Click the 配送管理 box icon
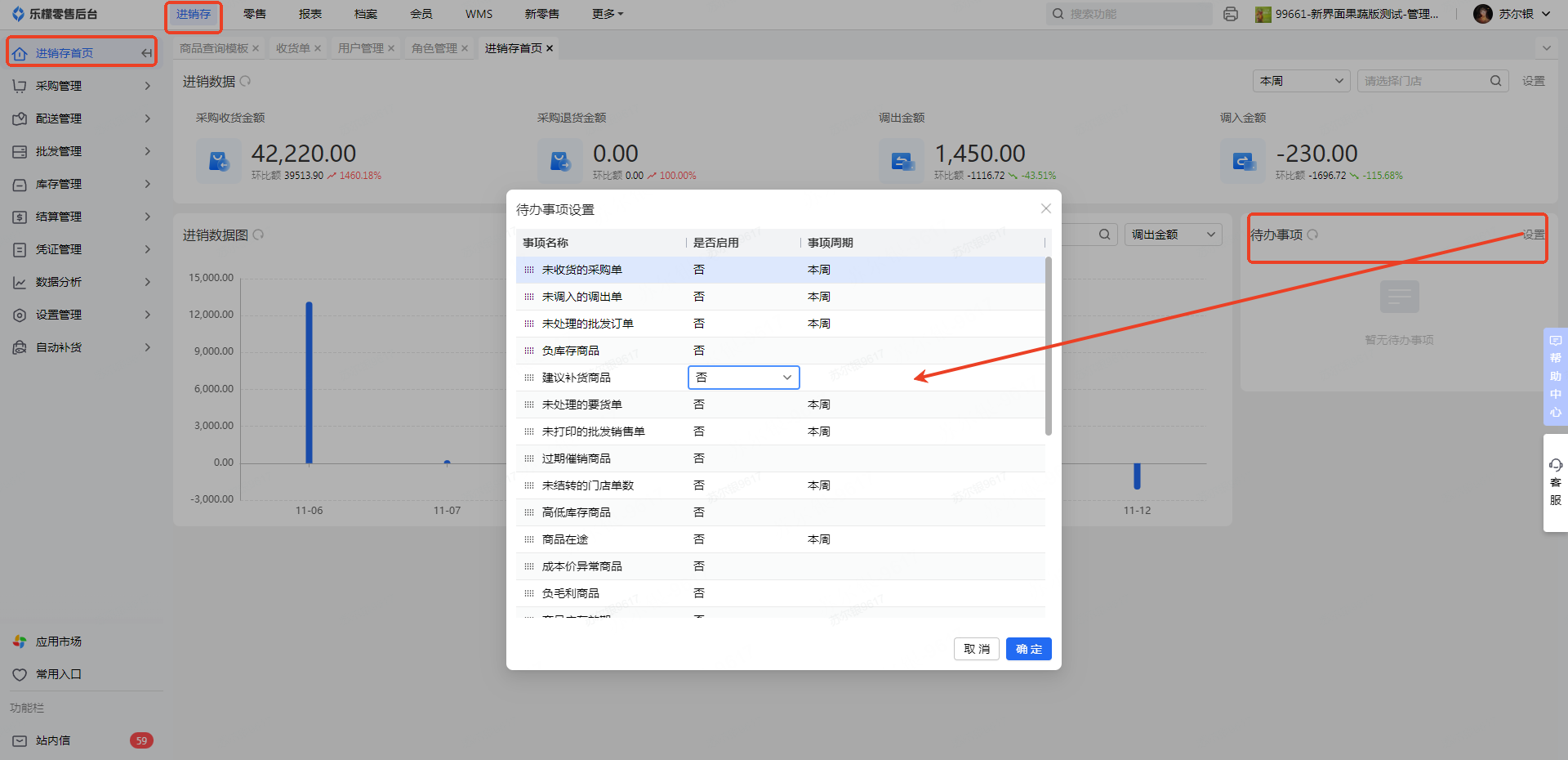 click(20, 118)
